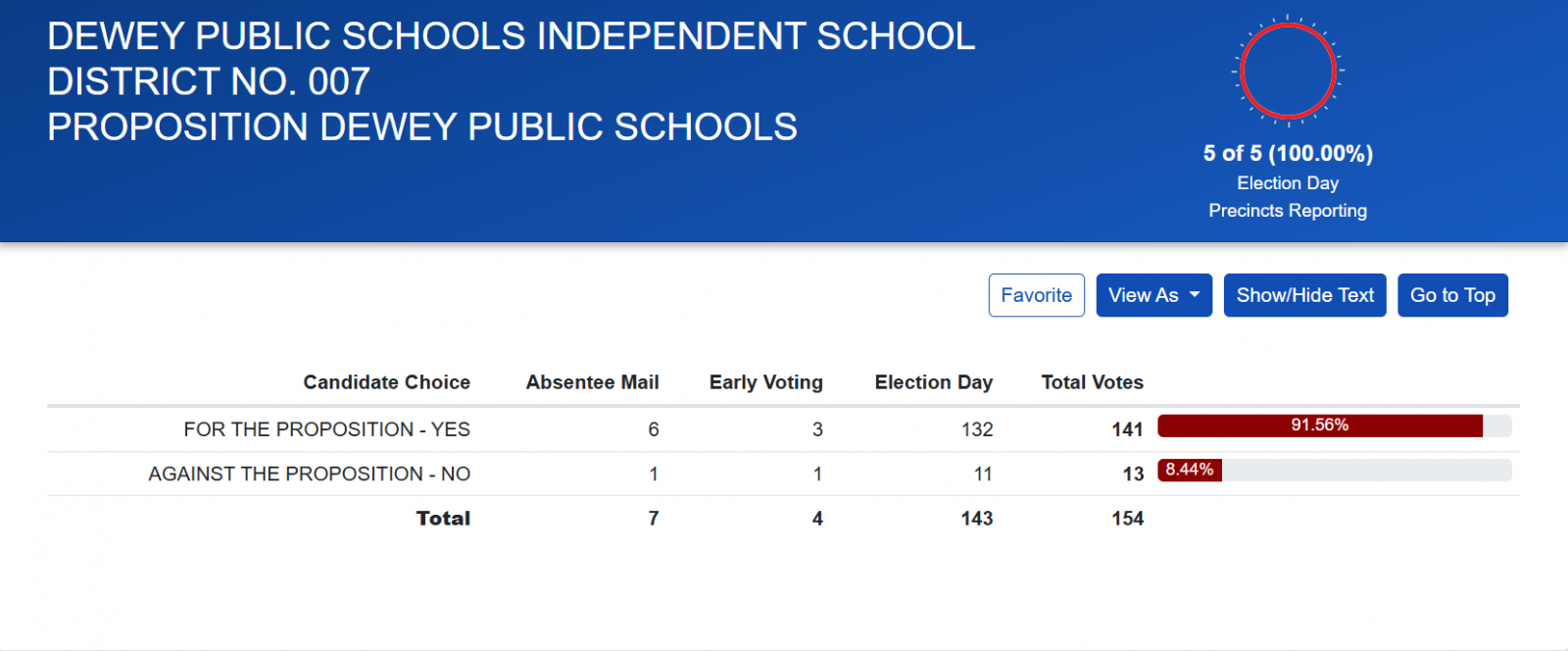Click the 5 of 5 (100.00%) text
The width and height of the screenshot is (1568, 651).
(1288, 154)
